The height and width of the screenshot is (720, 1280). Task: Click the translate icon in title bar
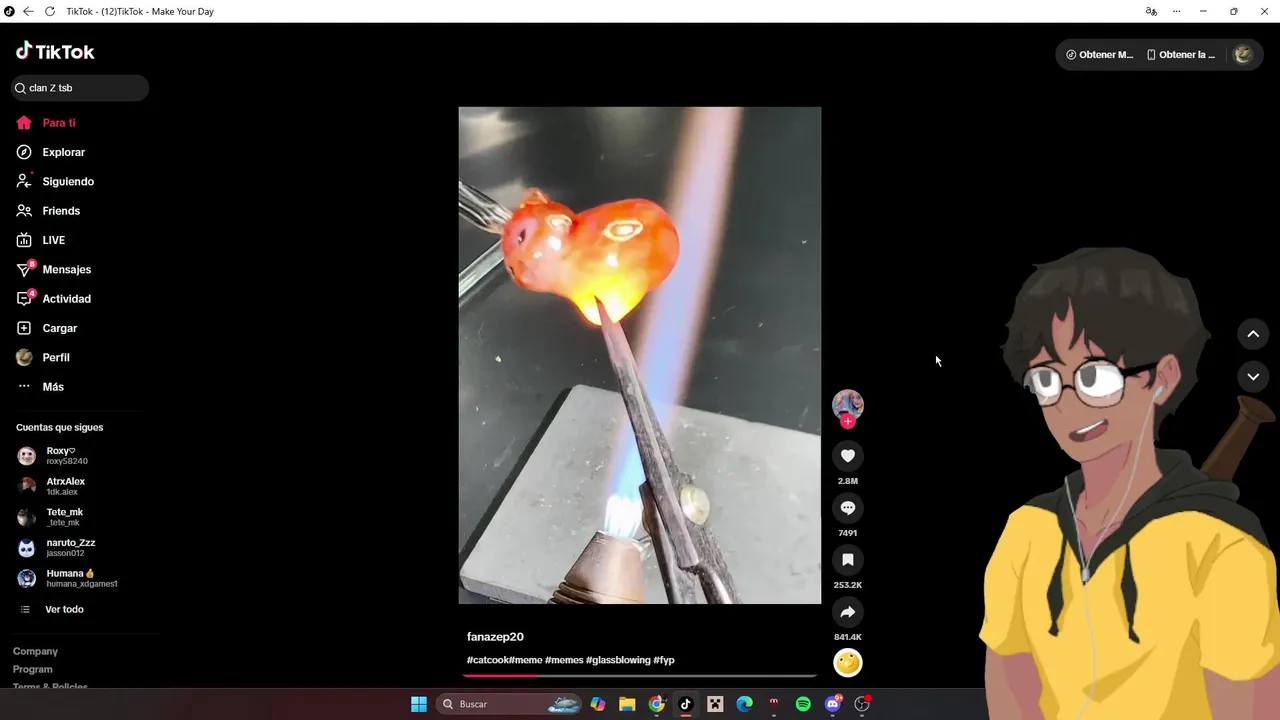point(1151,11)
